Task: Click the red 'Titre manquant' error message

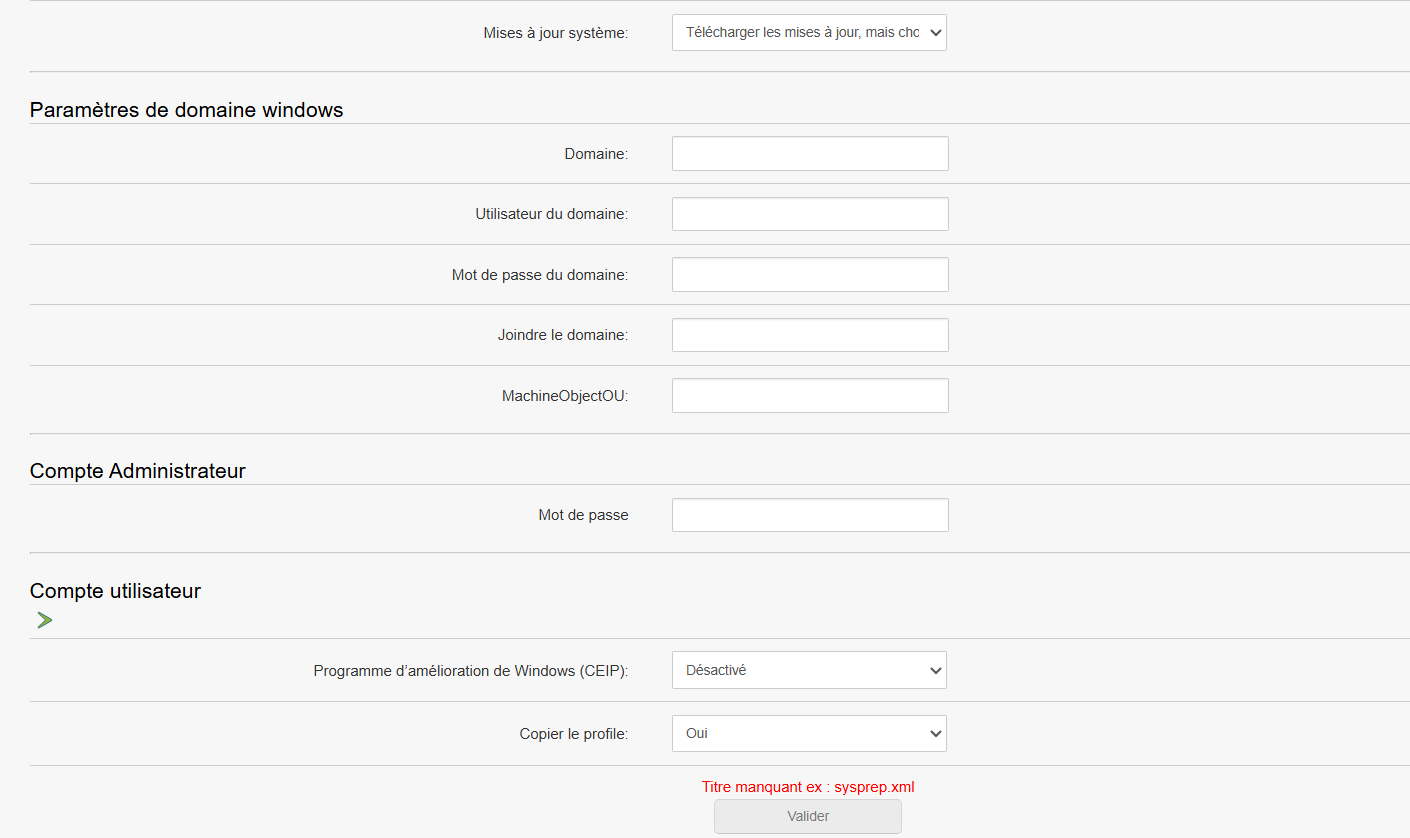Action: pyautogui.click(x=808, y=787)
